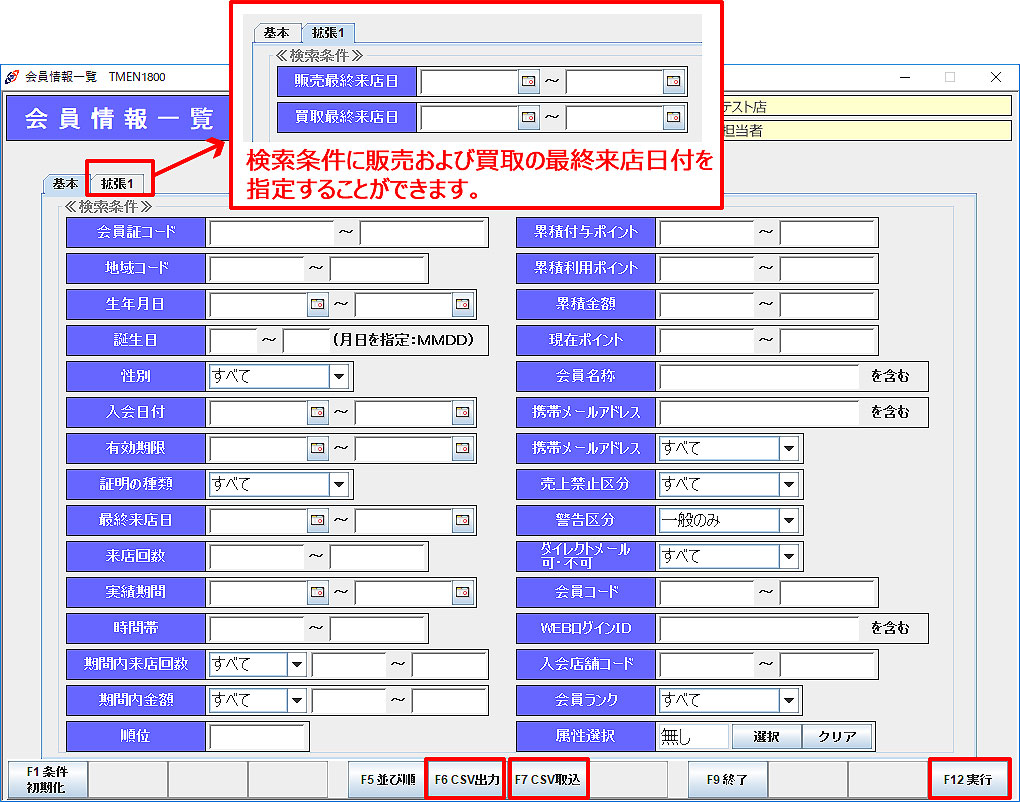Viewport: 1020px width, 802px height.
Task: Open calendar for 買取最終来店日 end date
Action: pos(673,118)
